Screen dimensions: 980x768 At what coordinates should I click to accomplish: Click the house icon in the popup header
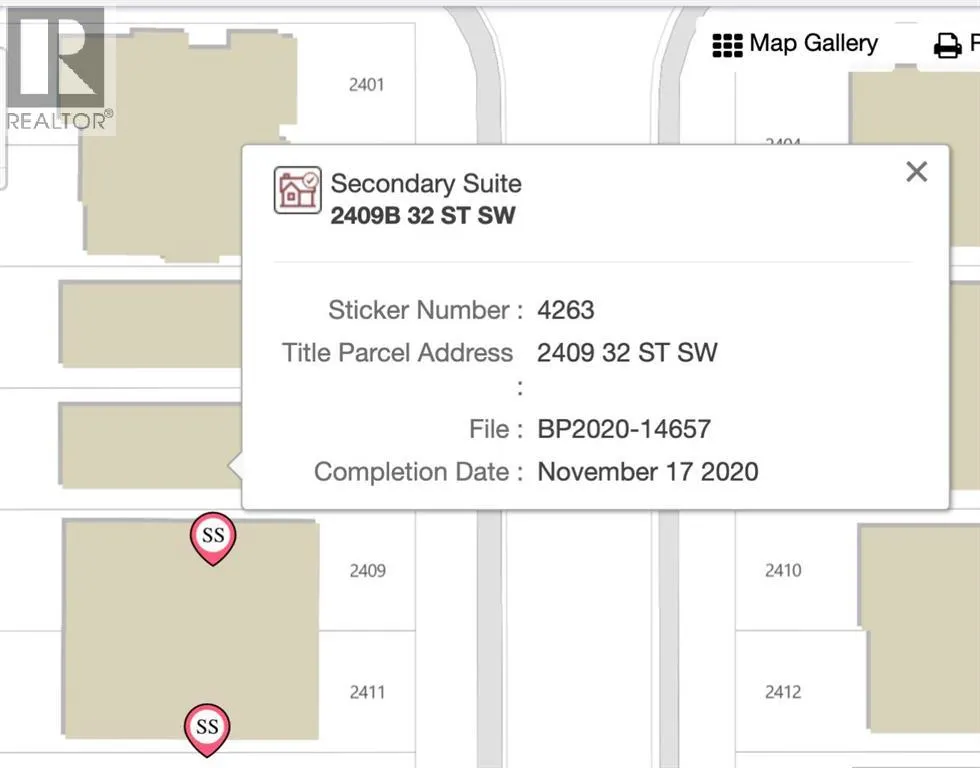point(297,190)
